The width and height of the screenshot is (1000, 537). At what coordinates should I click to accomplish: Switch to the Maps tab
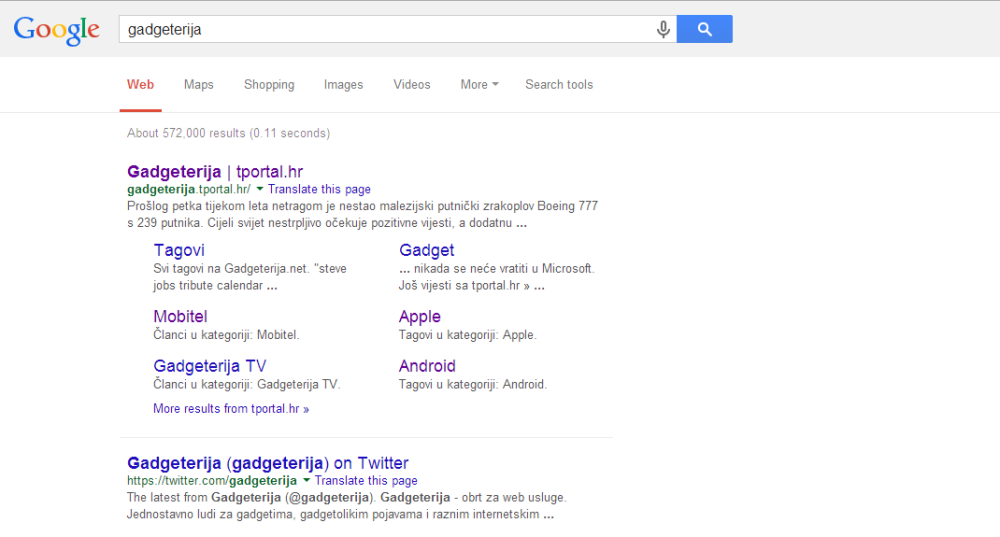pyautogui.click(x=198, y=84)
